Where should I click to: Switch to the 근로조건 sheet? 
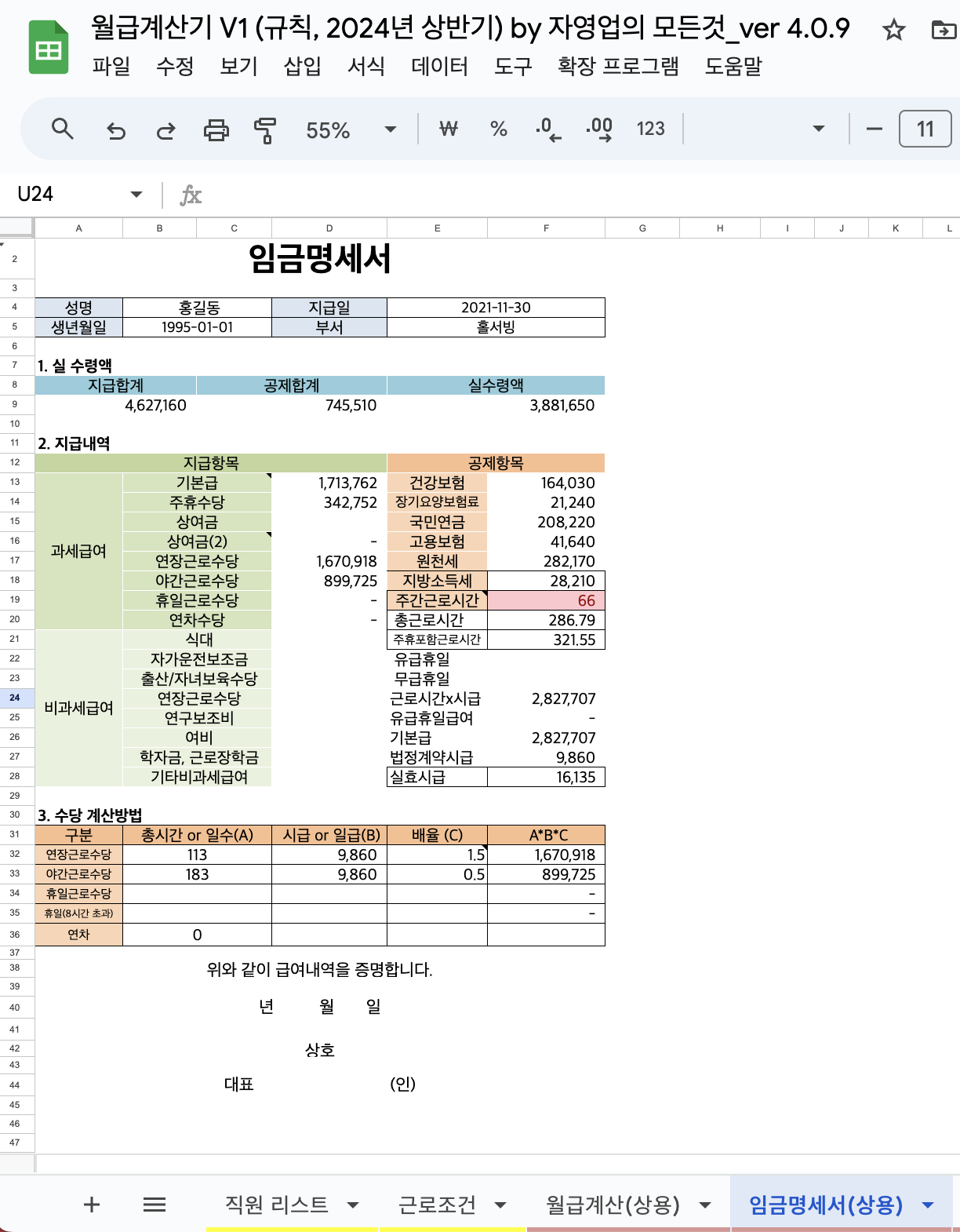tap(437, 1205)
